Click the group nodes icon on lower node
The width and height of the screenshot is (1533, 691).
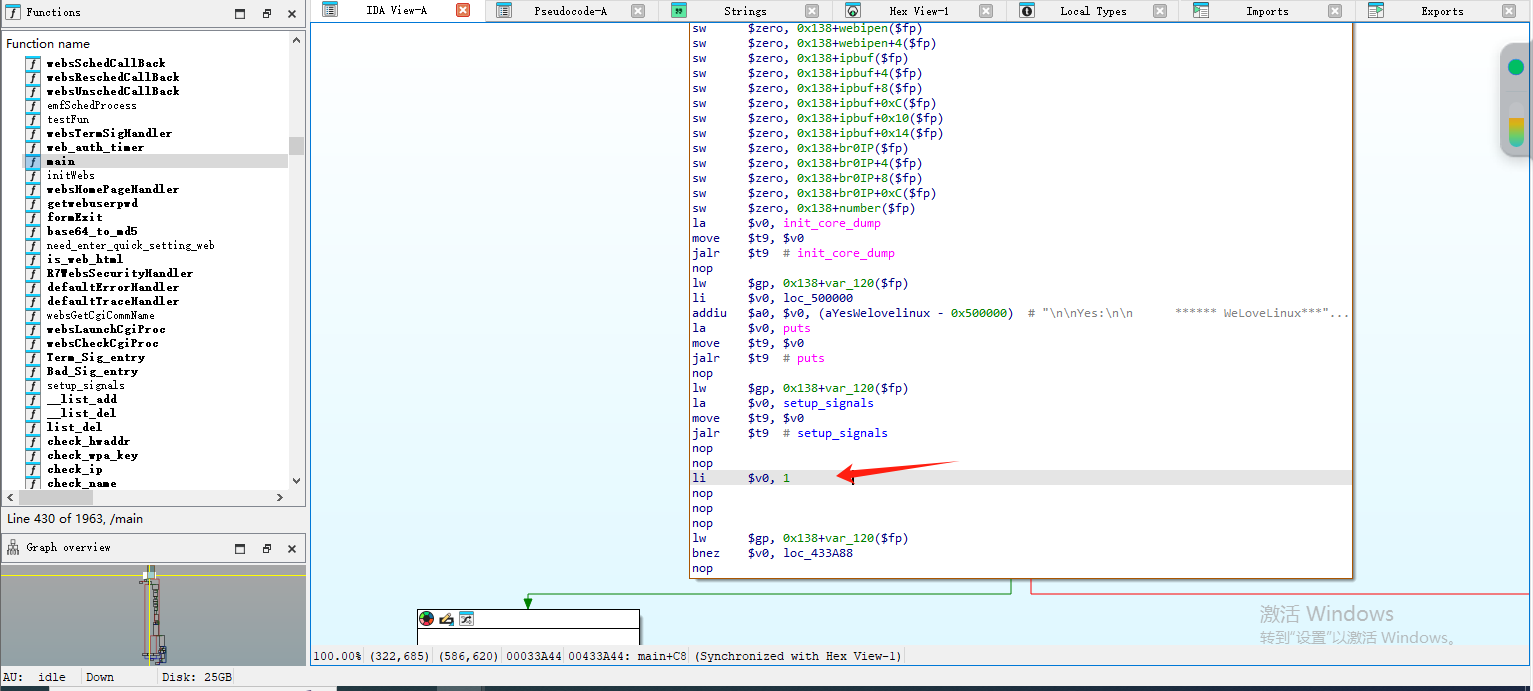click(x=465, y=619)
